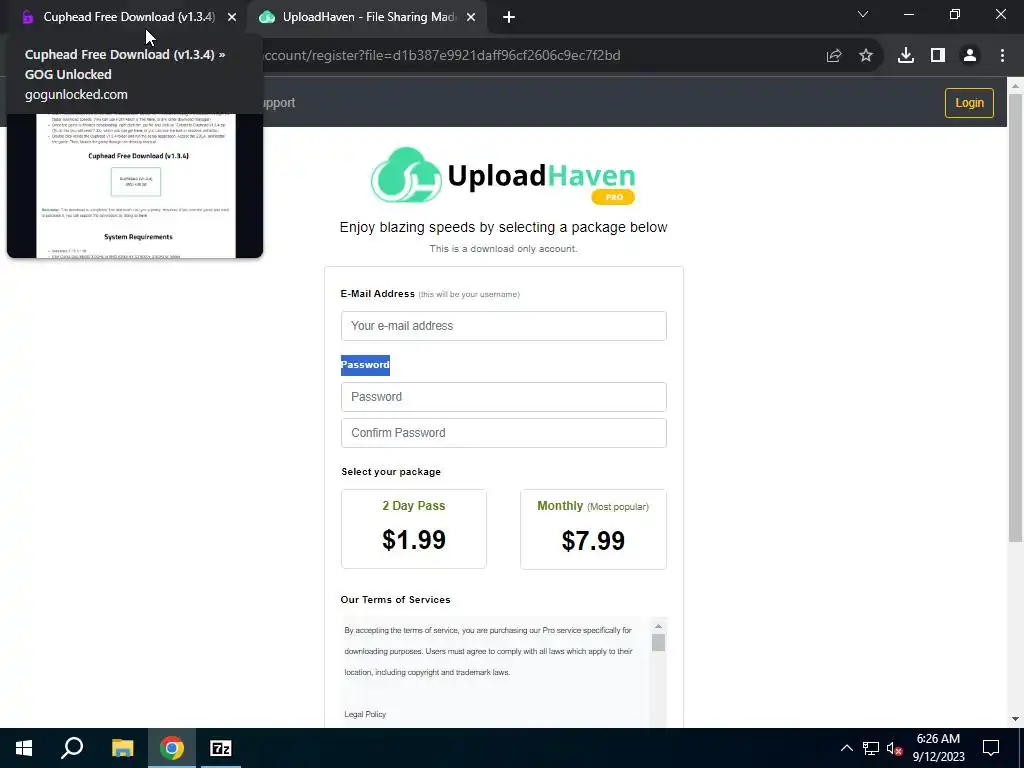Open the taskbar clock and date
This screenshot has height=768, width=1024.
pyautogui.click(x=938, y=748)
